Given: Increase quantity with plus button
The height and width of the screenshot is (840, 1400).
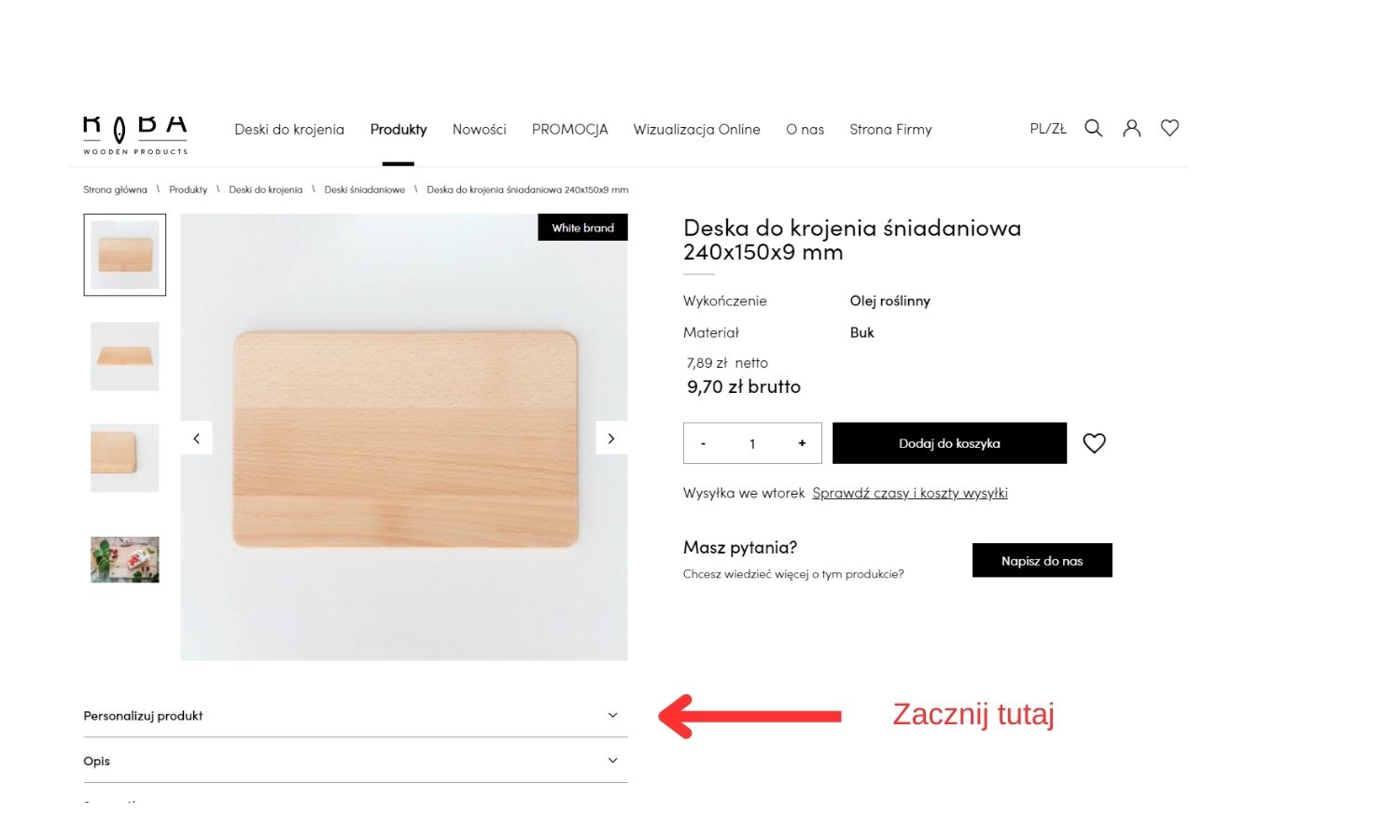Looking at the screenshot, I should tap(802, 443).
